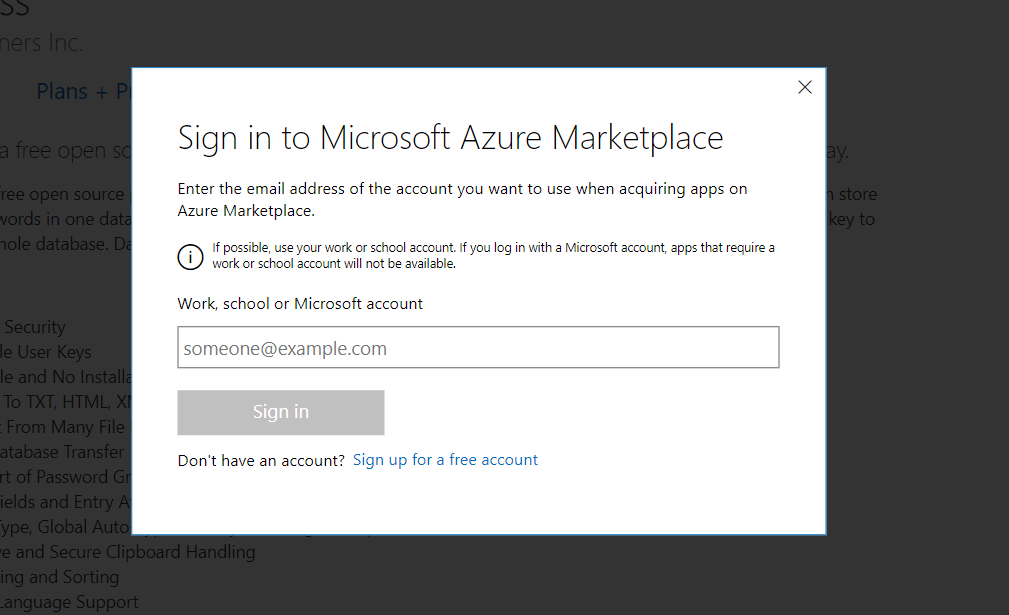Click 'Language Support' on the background page
1009x615 pixels.
pyautogui.click(x=69, y=602)
